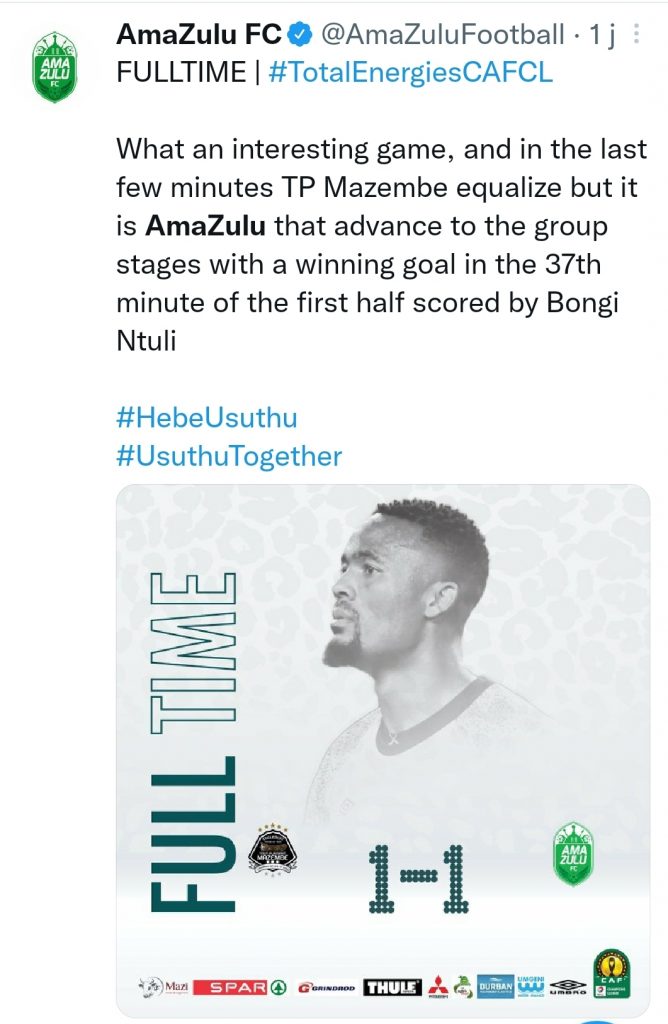Open the #HebeUsuthu hashtag
This screenshot has width=668, height=1024.
(206, 417)
